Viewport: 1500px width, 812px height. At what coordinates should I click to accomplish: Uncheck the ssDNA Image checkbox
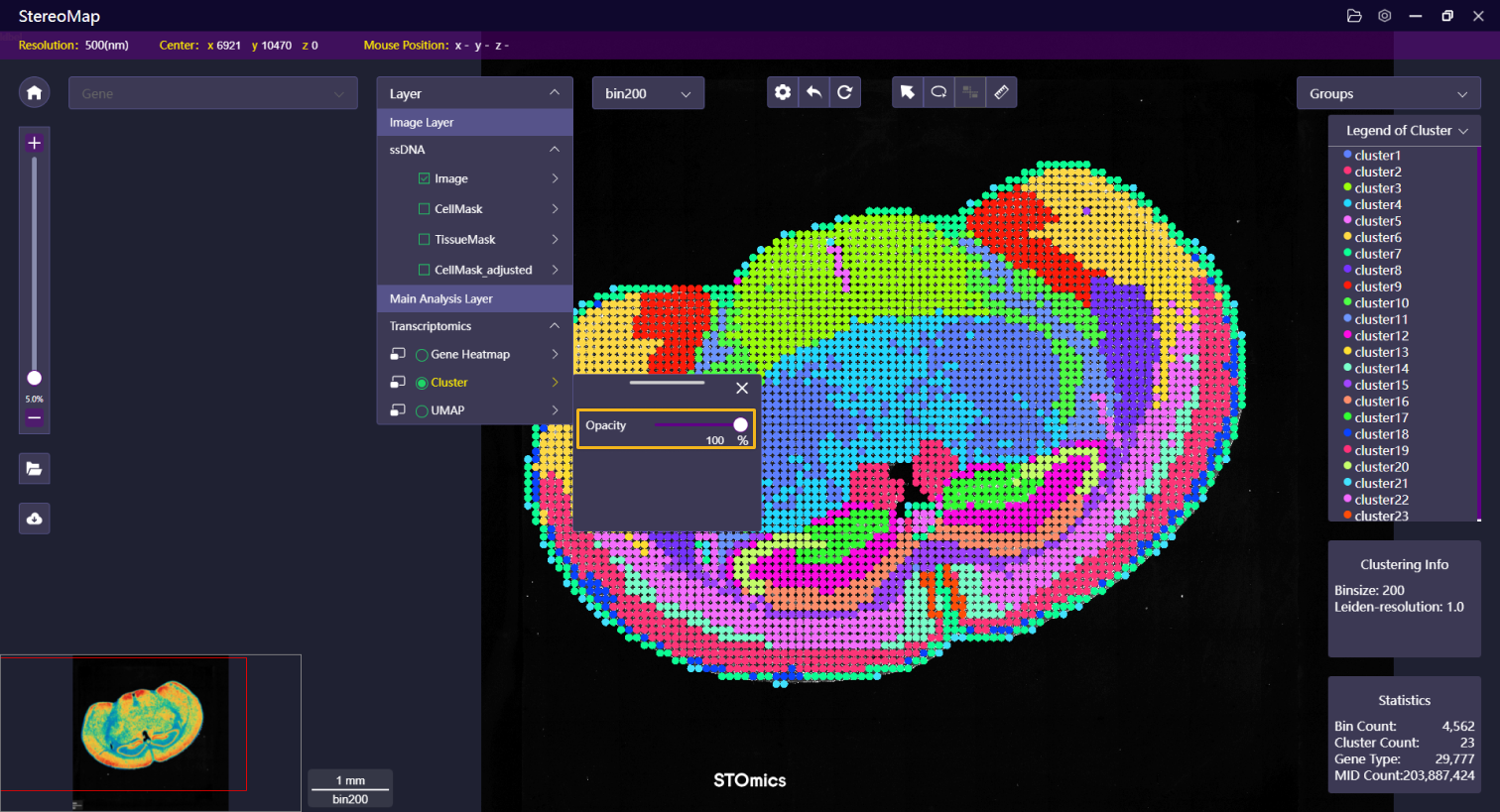(x=425, y=178)
